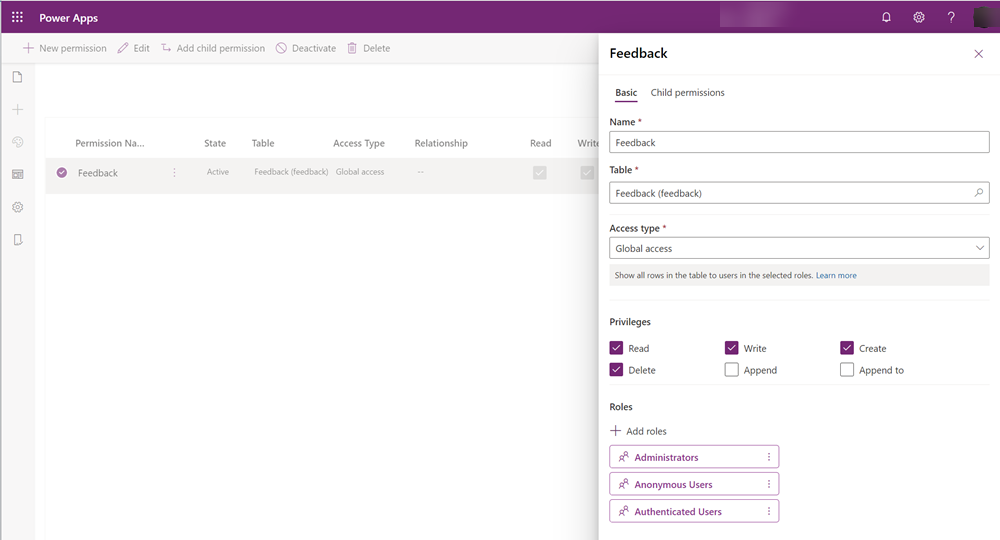Click the plus icon in the left sidebar
Screen dimensions: 1000x540
18,110
